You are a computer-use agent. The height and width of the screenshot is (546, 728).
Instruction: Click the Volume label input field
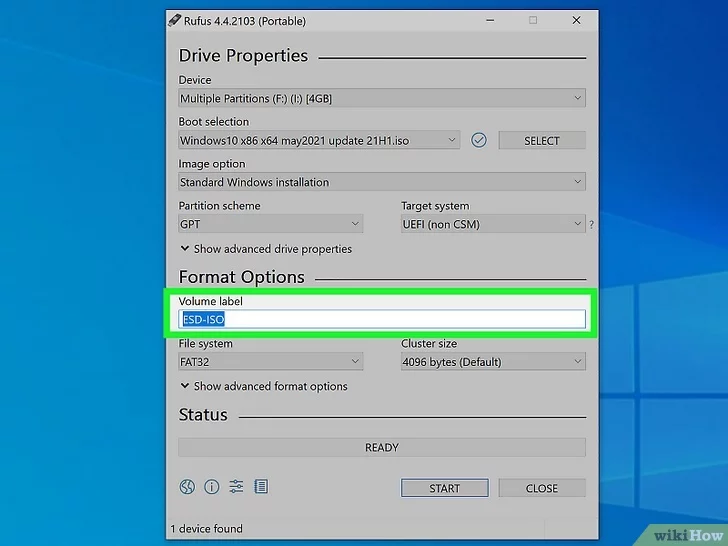pos(382,319)
